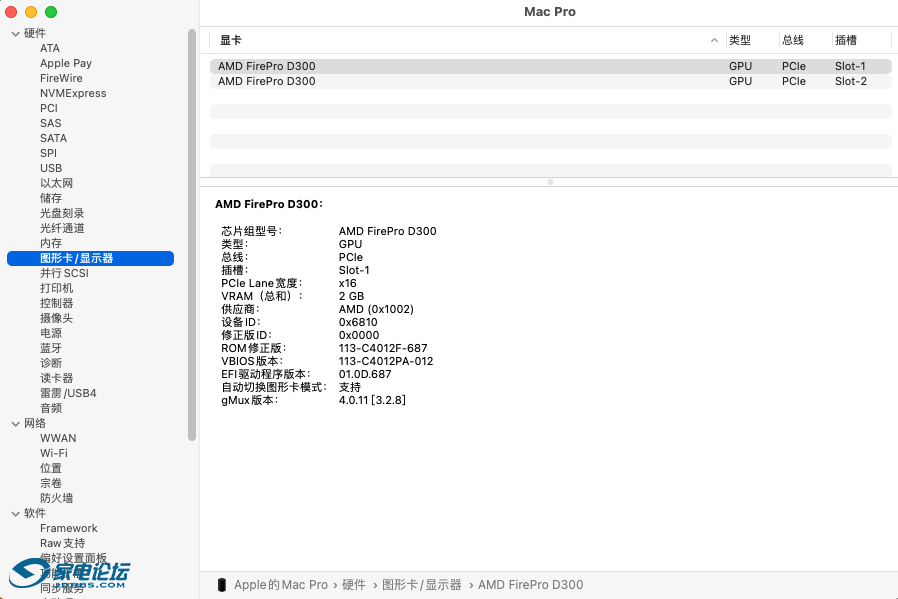Select 偏好设置面板 under 软件
This screenshot has width=898, height=599.
pos(73,558)
